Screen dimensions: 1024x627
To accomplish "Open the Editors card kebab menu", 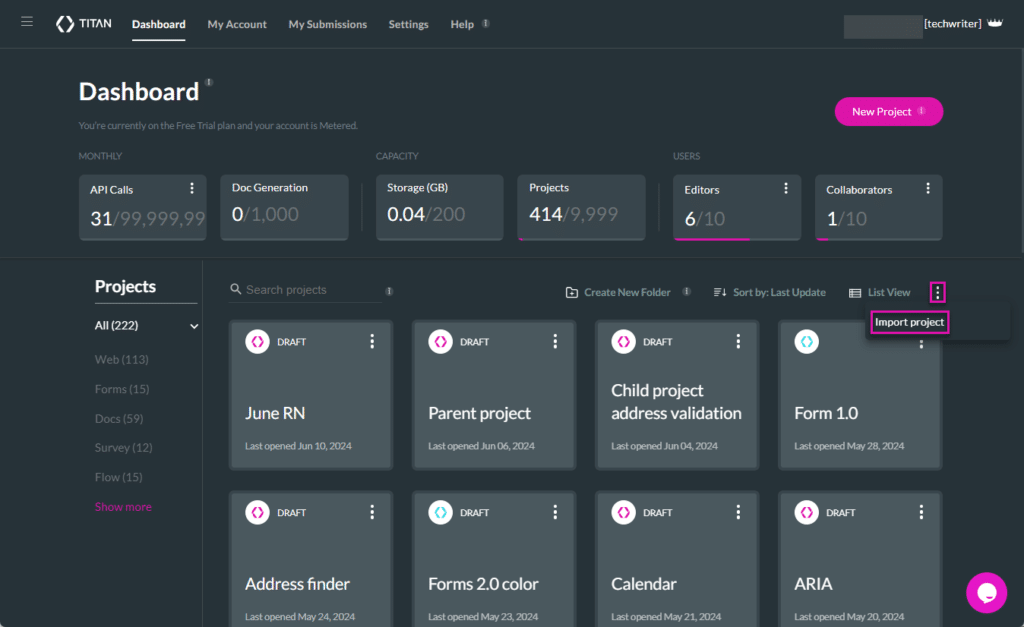I will tap(786, 188).
